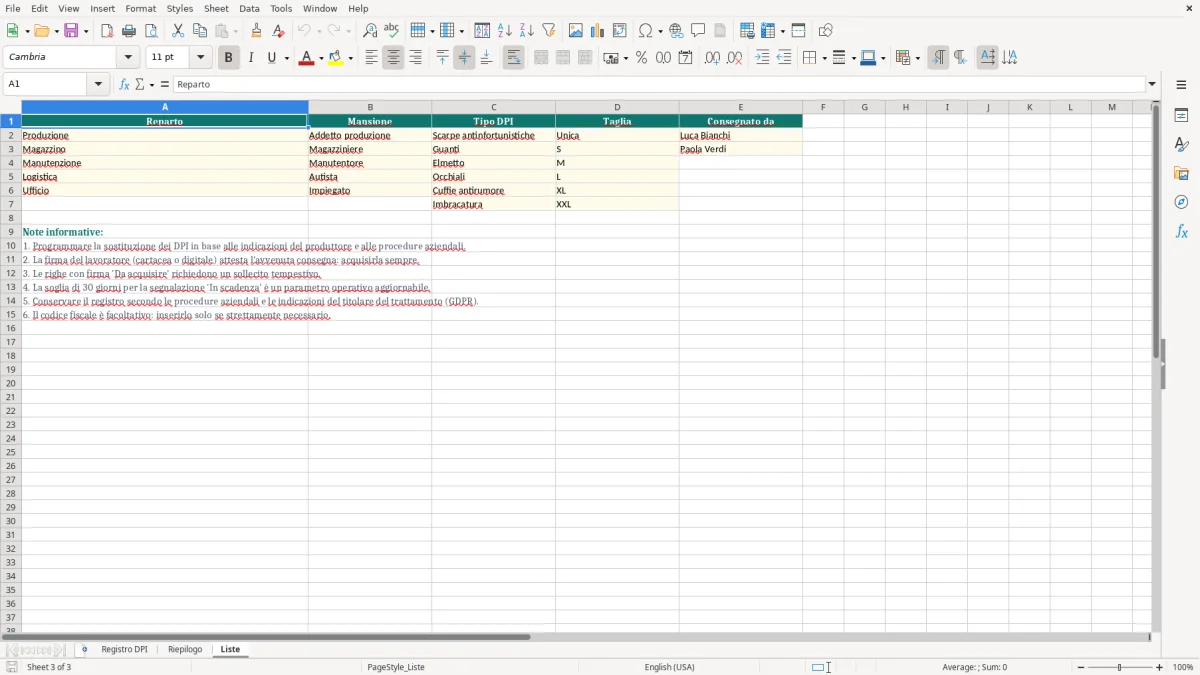
Task: Toggle Bold formatting
Action: [228, 58]
